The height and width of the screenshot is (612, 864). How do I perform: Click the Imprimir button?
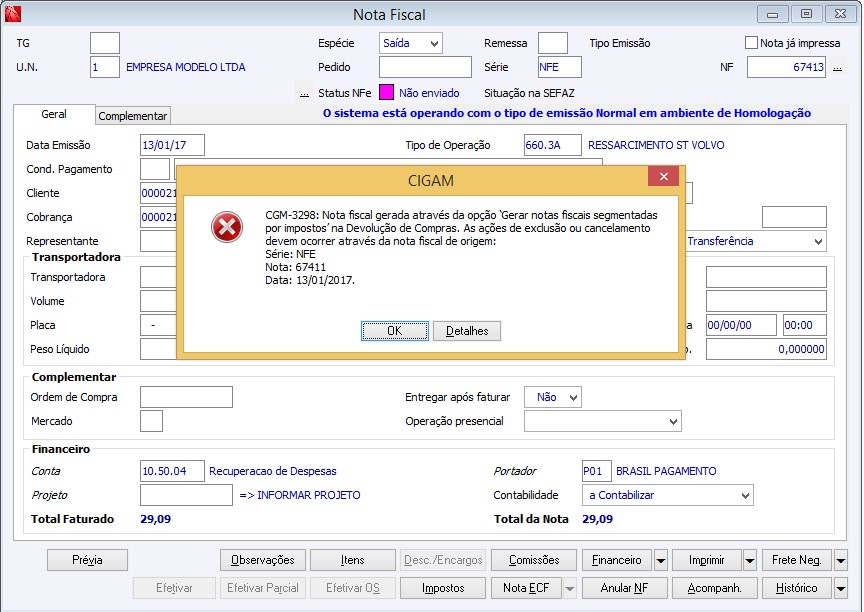point(706,560)
